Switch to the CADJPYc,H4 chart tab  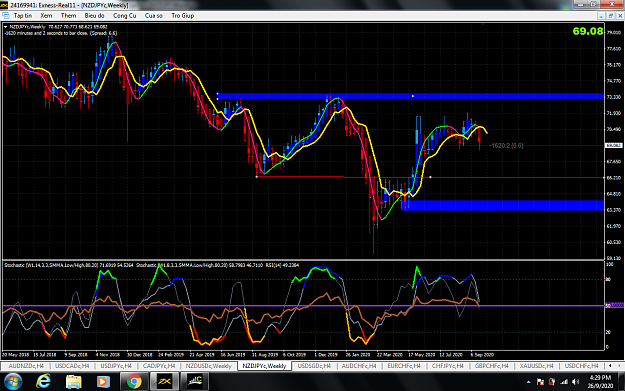159,366
